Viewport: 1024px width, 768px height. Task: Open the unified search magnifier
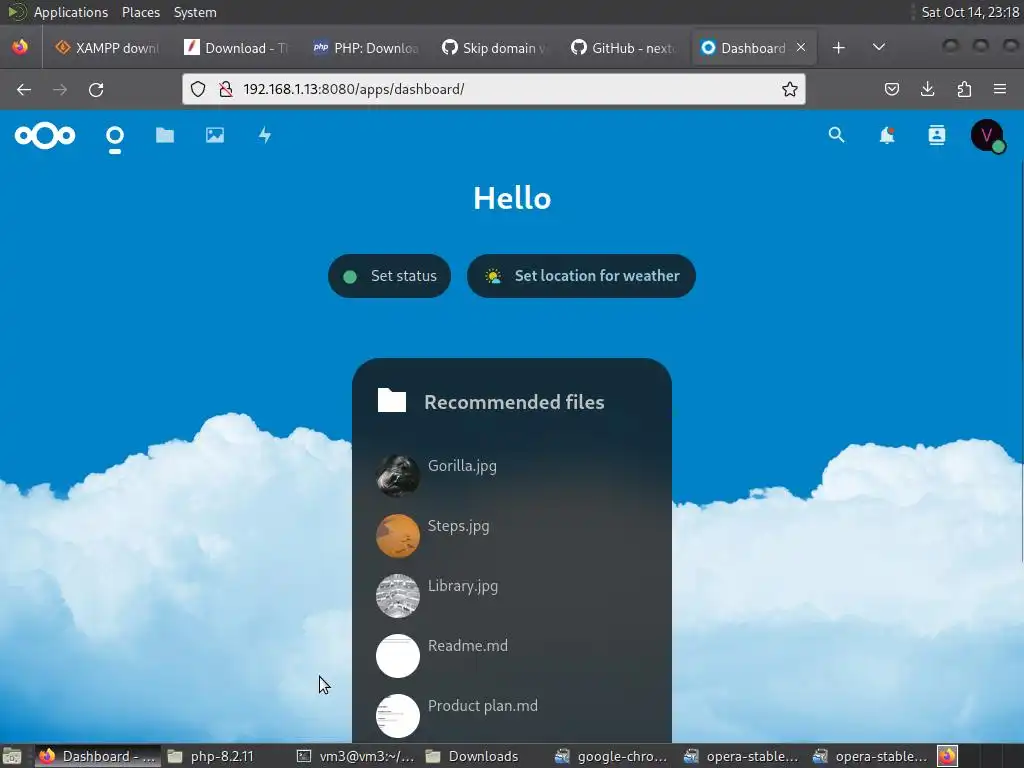[837, 135]
